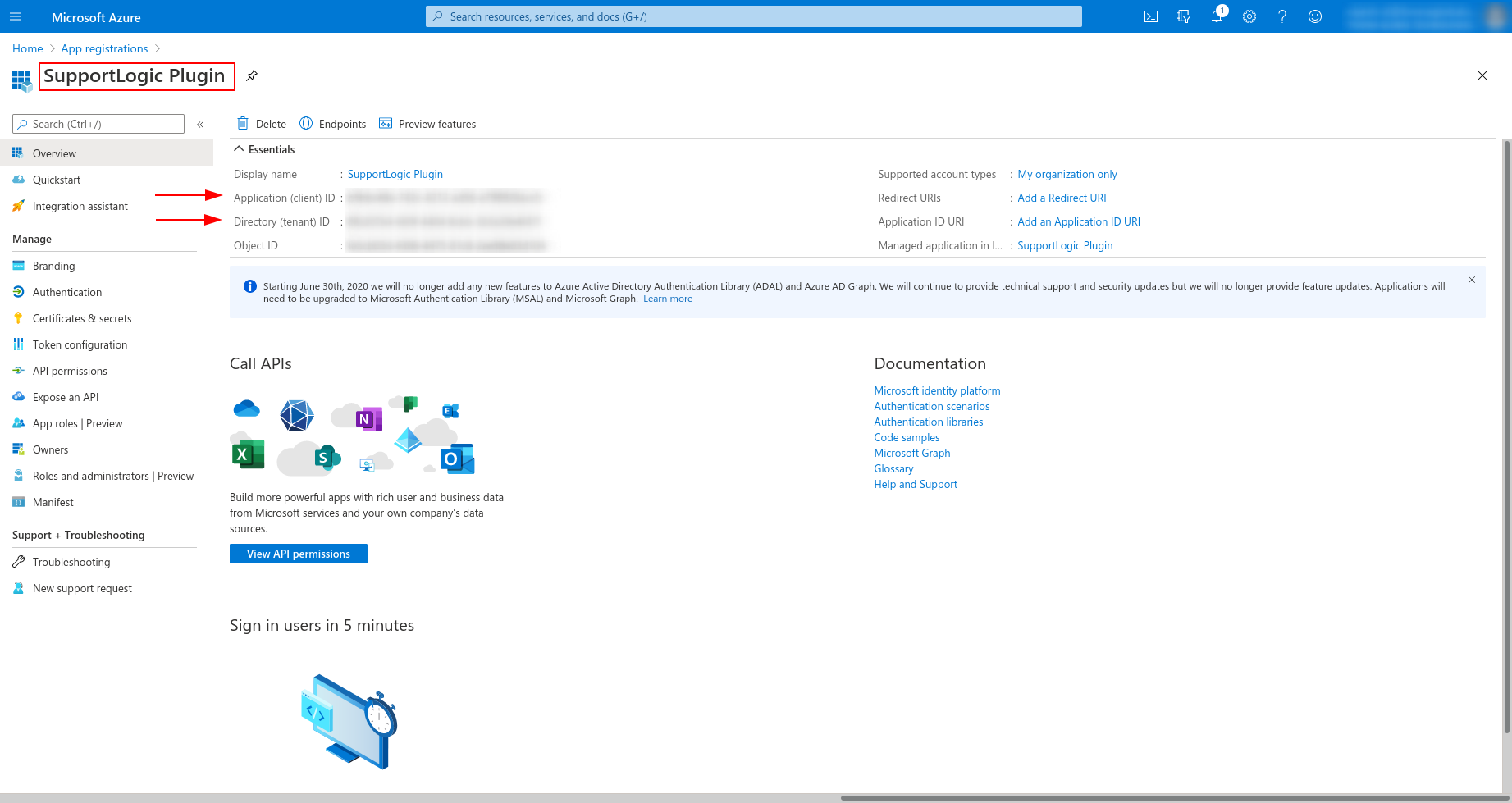
Task: Collapse the Essentials section
Action: pos(239,149)
